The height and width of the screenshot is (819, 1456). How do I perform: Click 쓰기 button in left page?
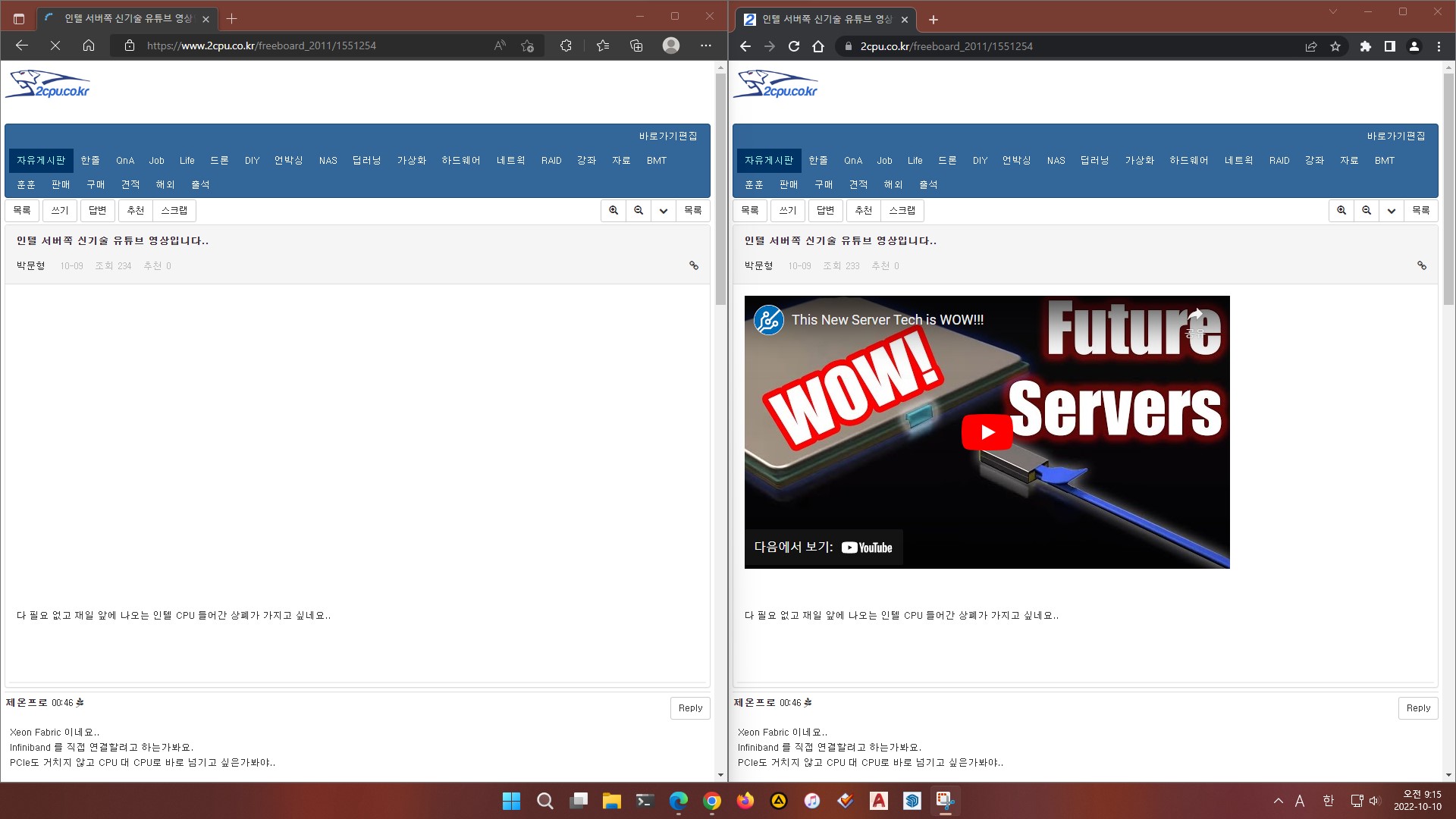pyautogui.click(x=60, y=210)
